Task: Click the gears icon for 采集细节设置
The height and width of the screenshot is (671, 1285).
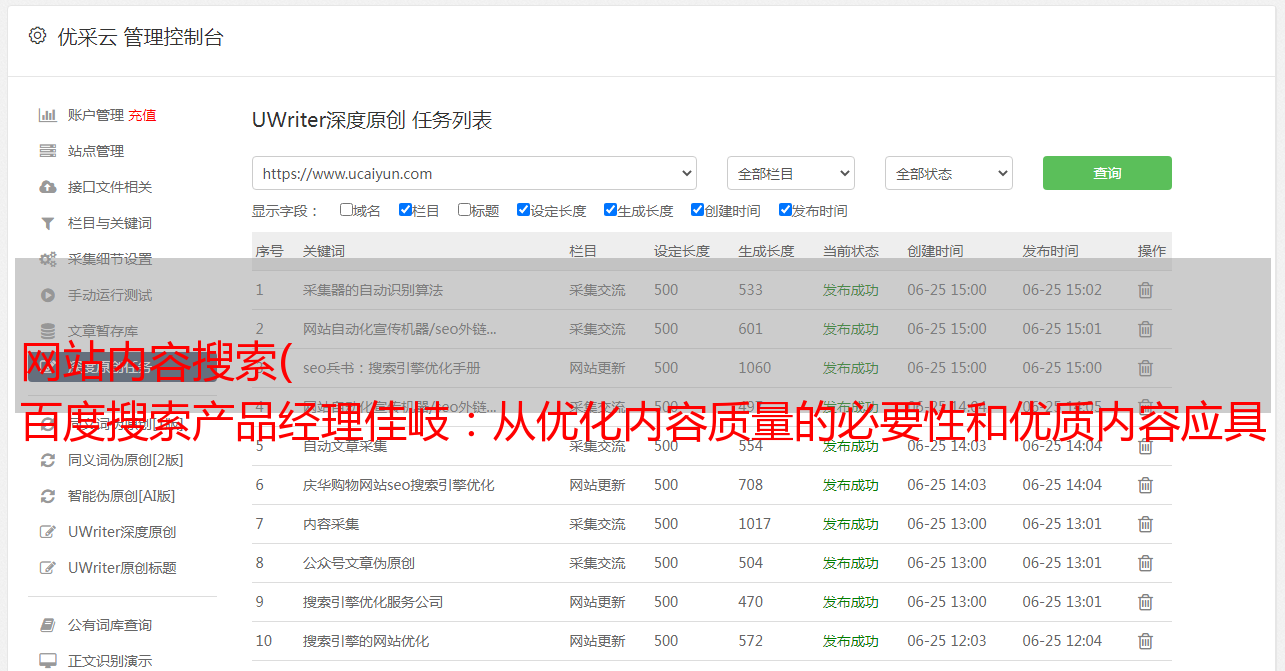Action: pos(47,259)
